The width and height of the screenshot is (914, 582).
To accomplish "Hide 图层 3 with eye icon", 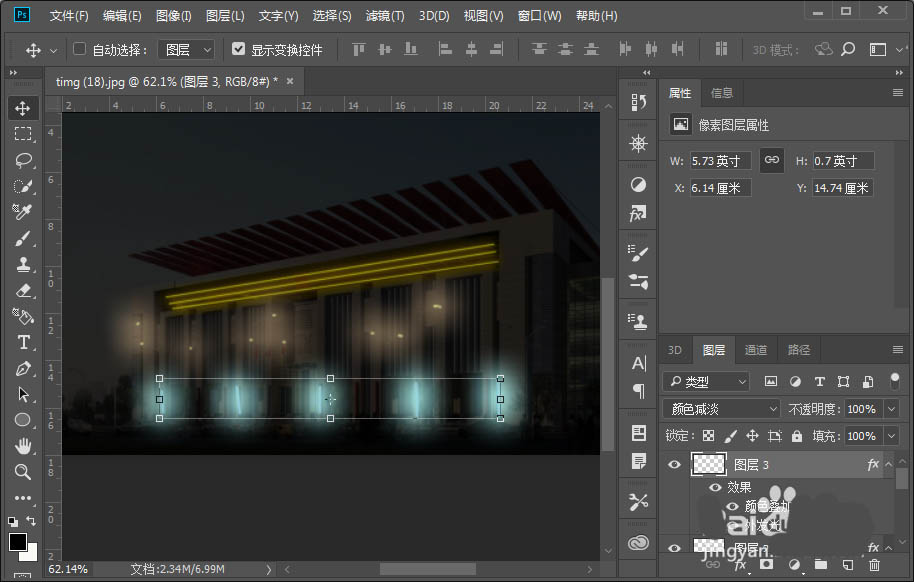I will 674,464.
